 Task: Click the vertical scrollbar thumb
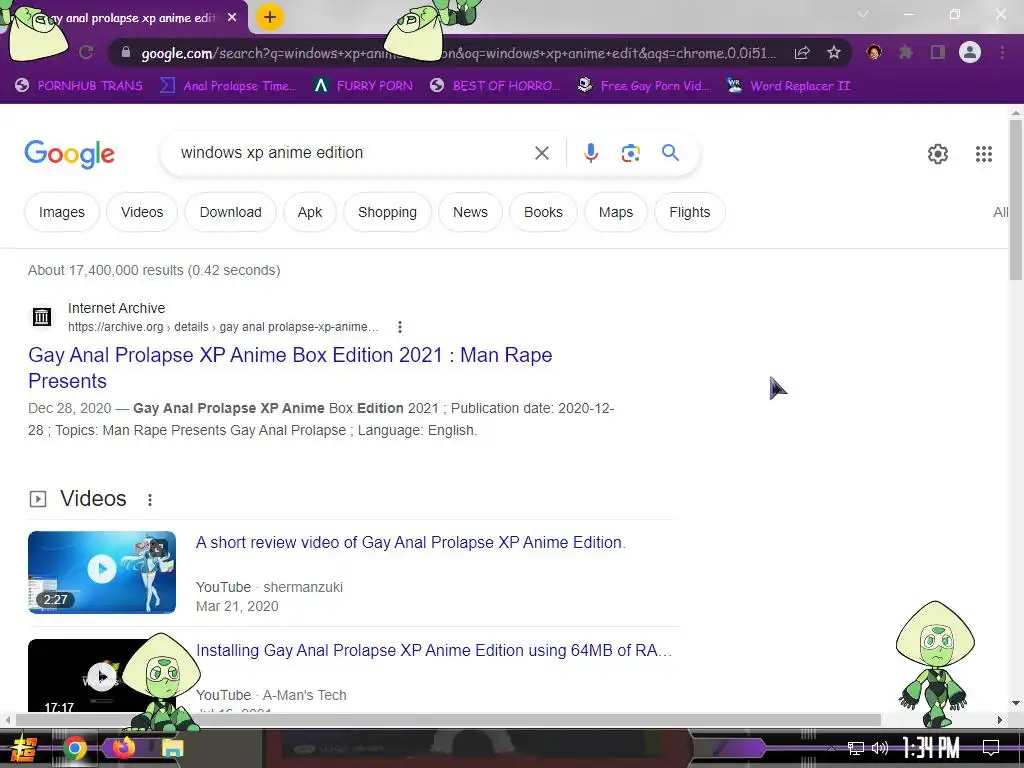[1016, 200]
